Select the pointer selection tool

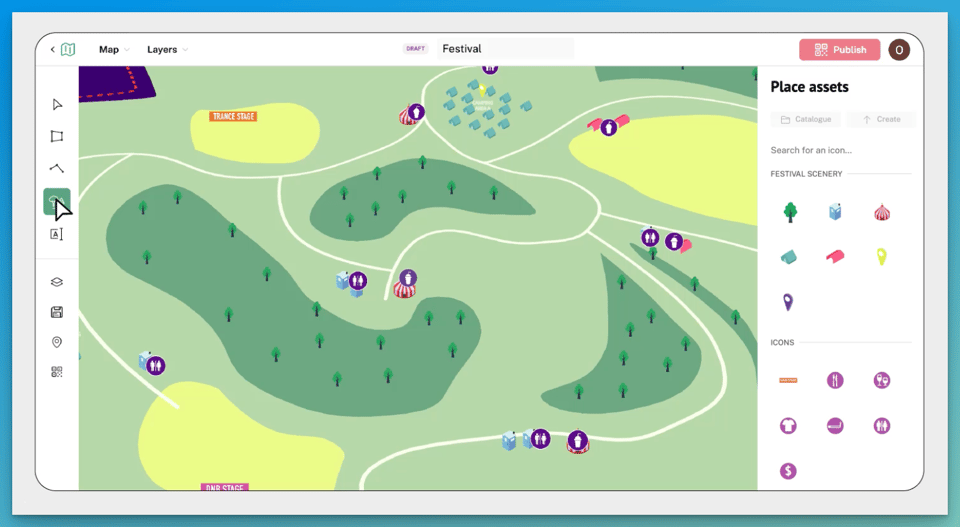pyautogui.click(x=57, y=105)
